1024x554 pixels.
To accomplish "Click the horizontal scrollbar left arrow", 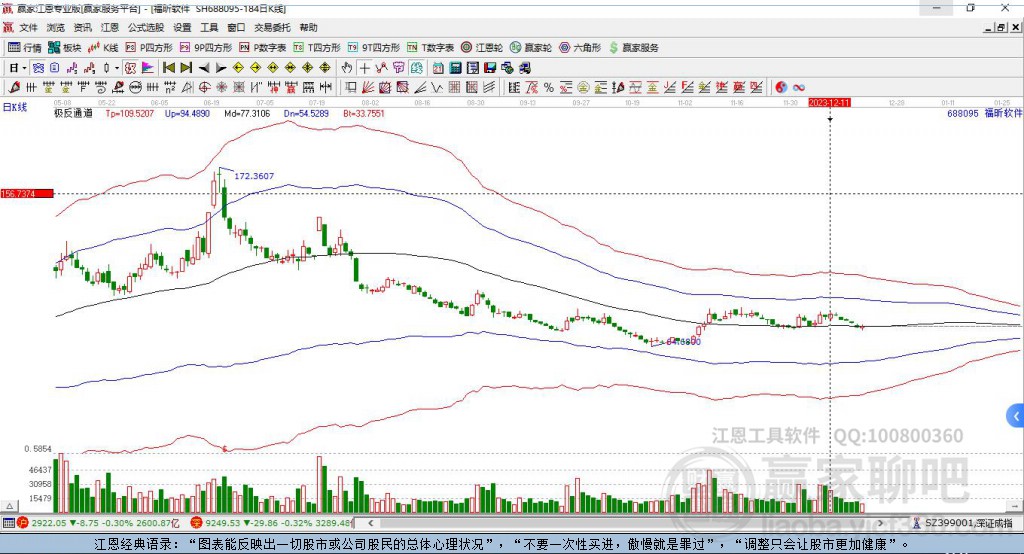I will pyautogui.click(x=370, y=523).
